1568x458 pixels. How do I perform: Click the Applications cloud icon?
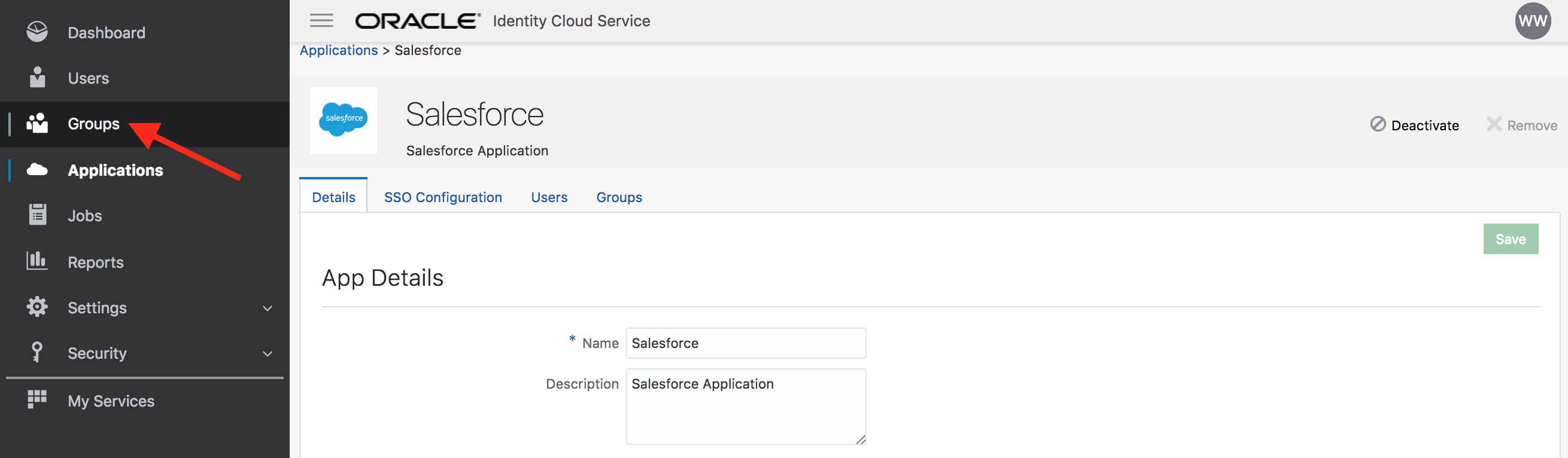37,169
